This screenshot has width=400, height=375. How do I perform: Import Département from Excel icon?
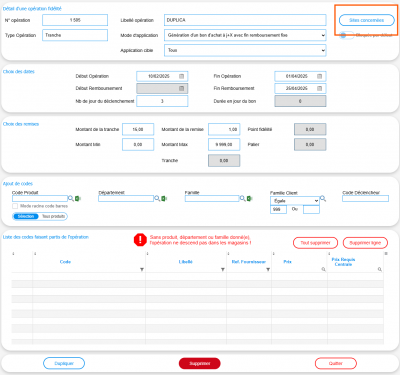(x=164, y=198)
